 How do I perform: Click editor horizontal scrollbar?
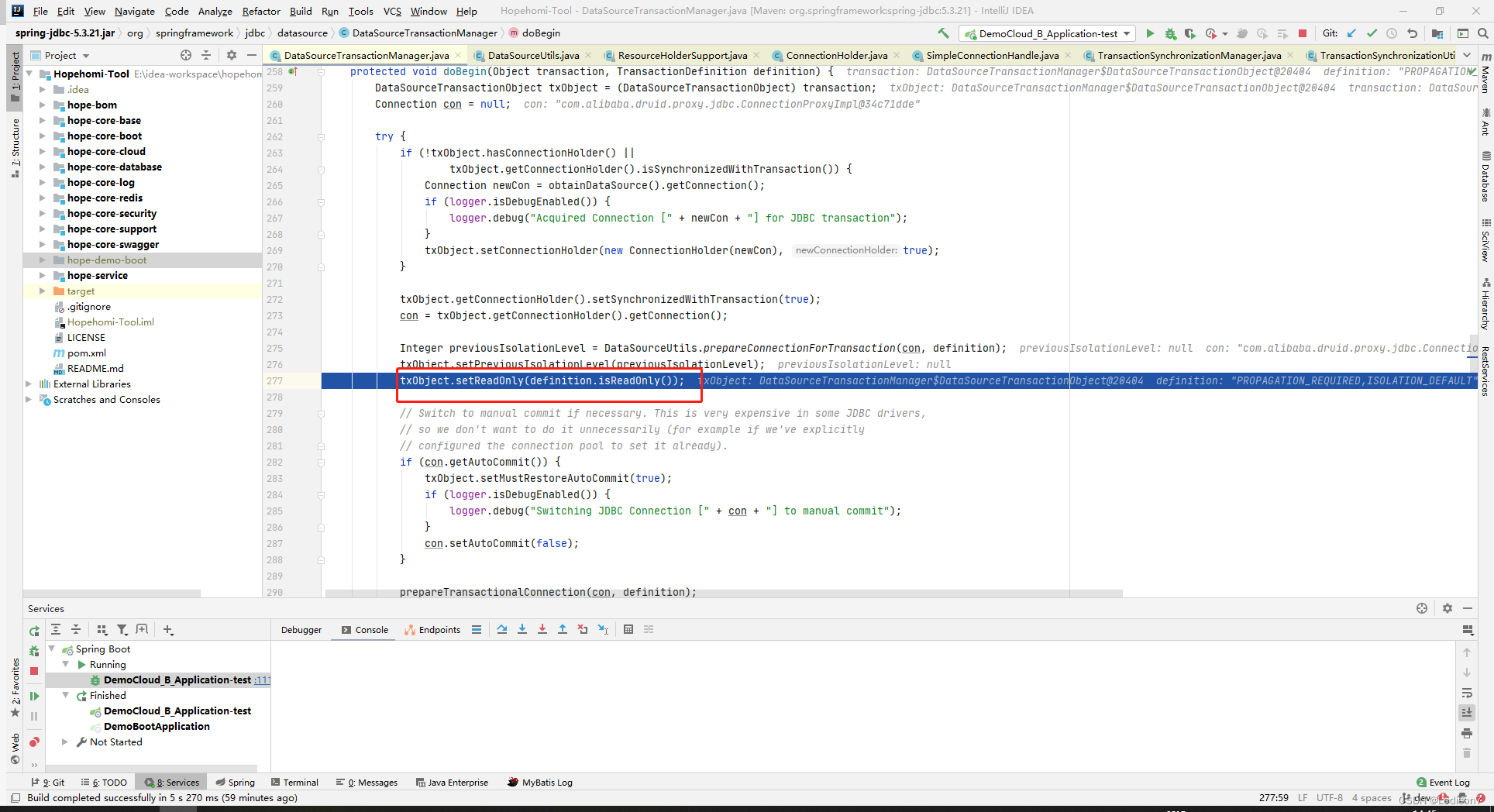[x=724, y=594]
